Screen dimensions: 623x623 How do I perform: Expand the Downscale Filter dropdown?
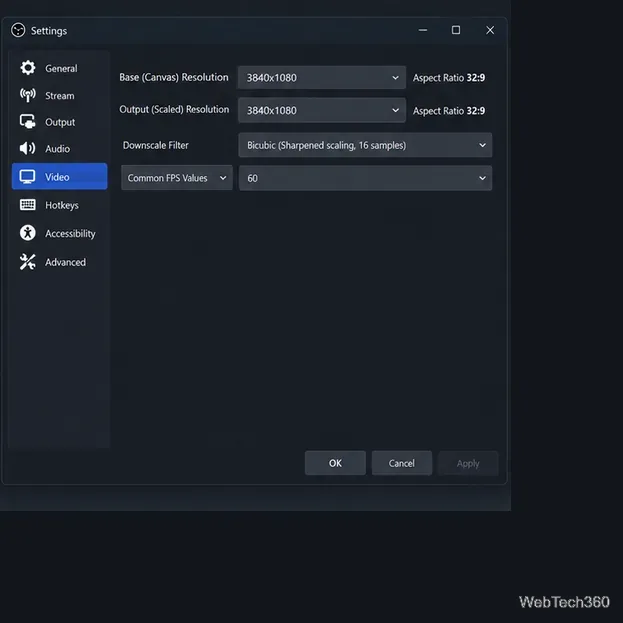[365, 145]
